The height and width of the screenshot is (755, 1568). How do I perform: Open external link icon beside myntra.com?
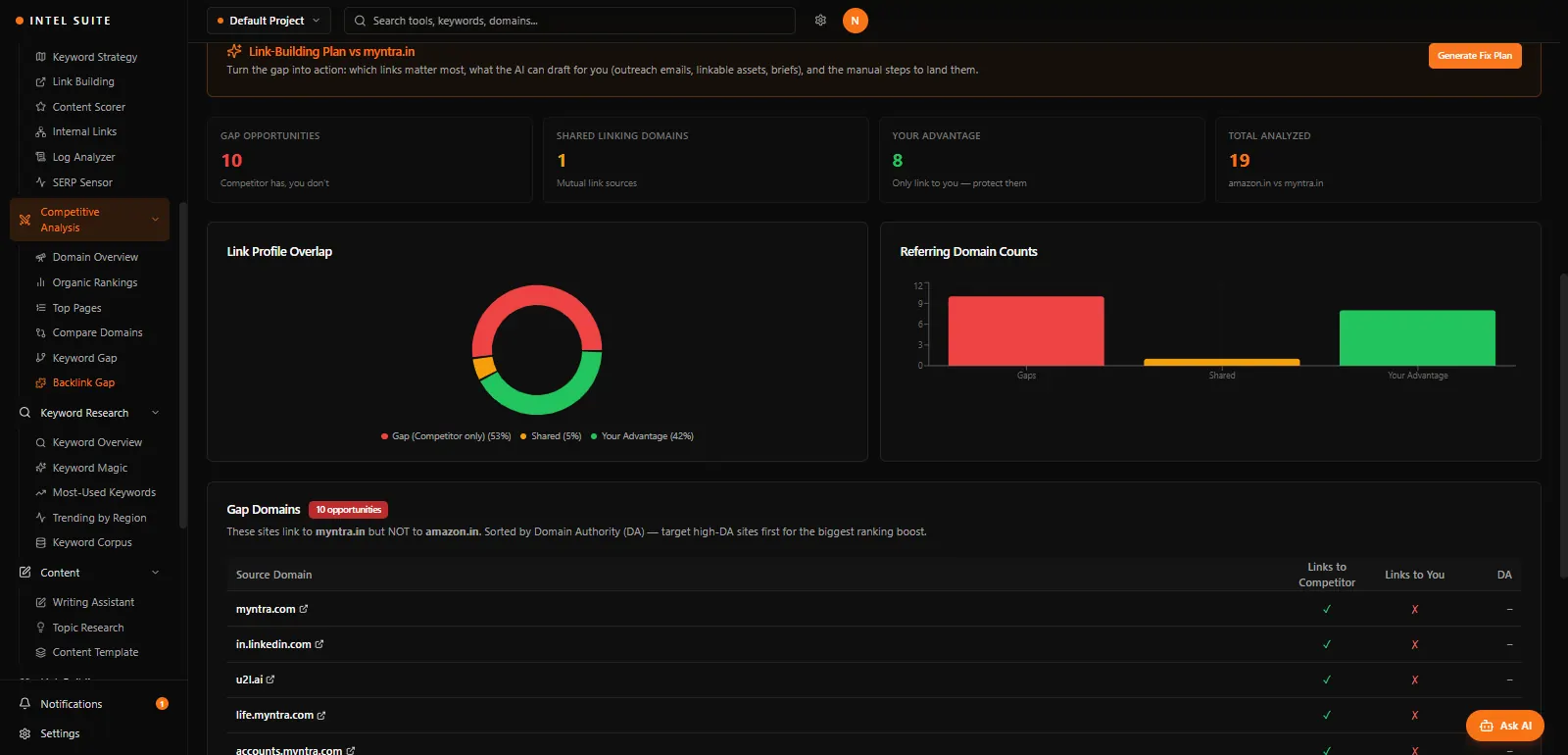click(x=304, y=609)
